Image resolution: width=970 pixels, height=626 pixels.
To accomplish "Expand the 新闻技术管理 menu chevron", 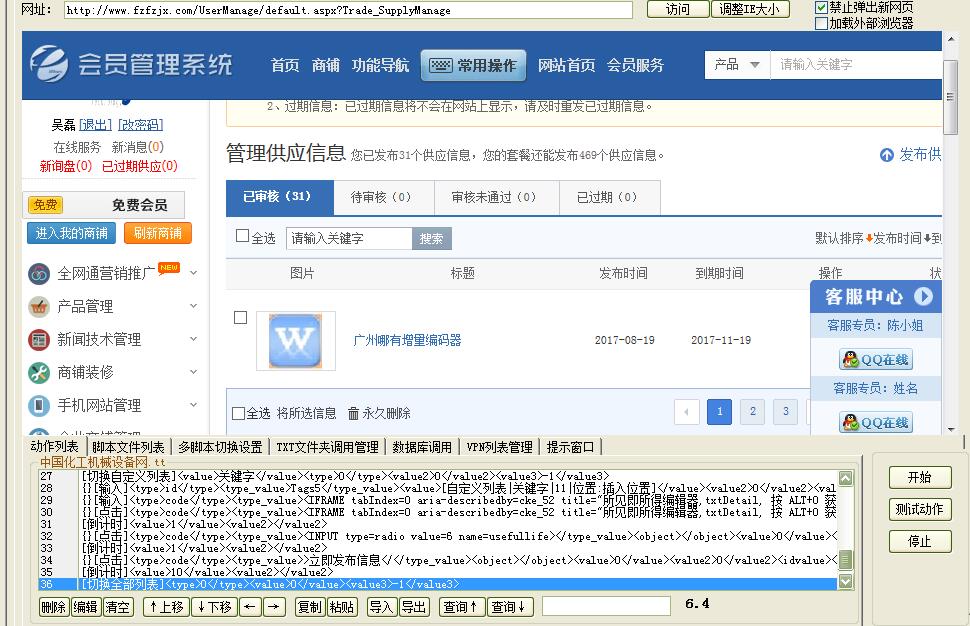I will point(194,338).
